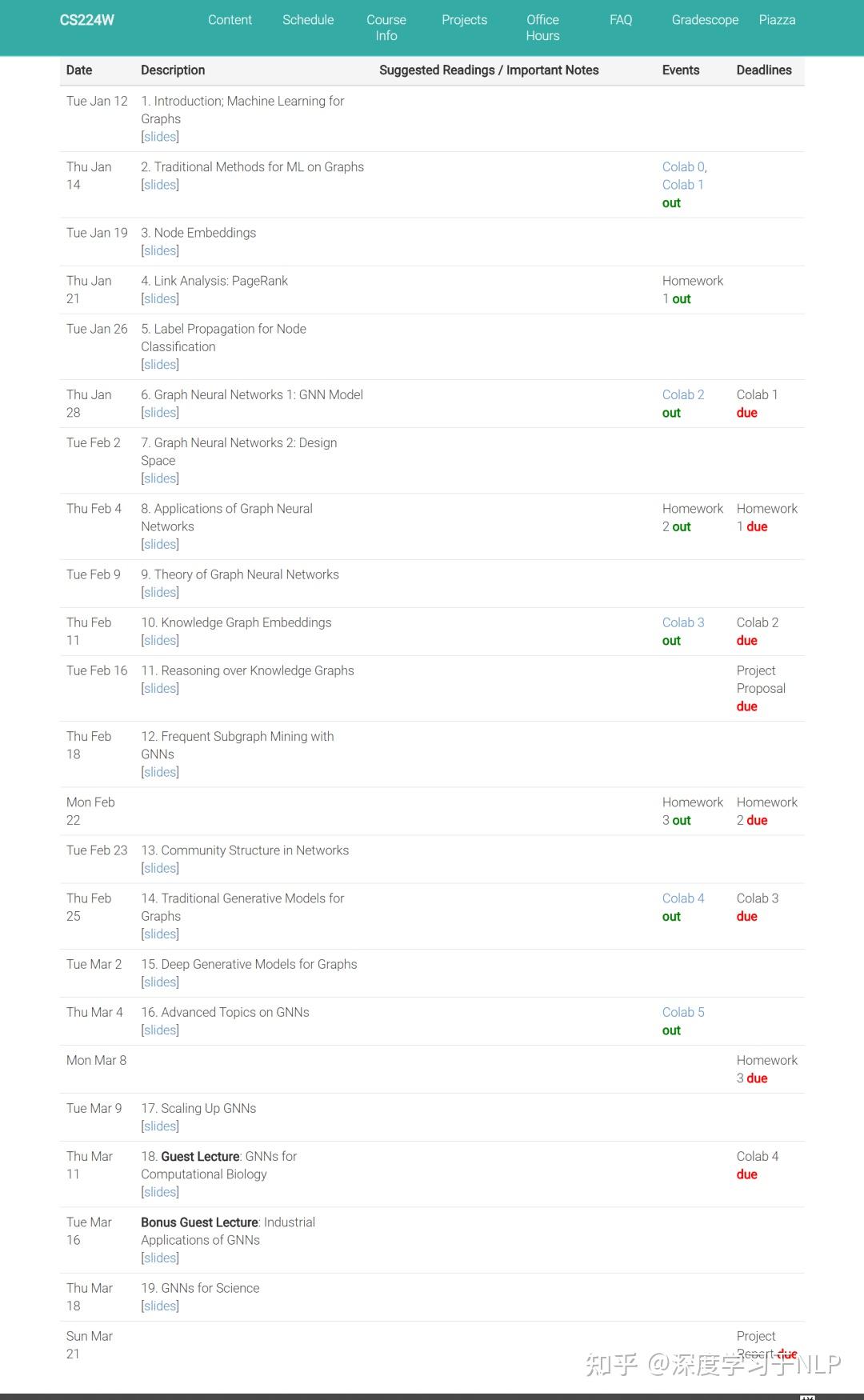Screen dimensions: 864x1400
Task: Open slides for Node Embeddings lecture
Action: tap(160, 250)
